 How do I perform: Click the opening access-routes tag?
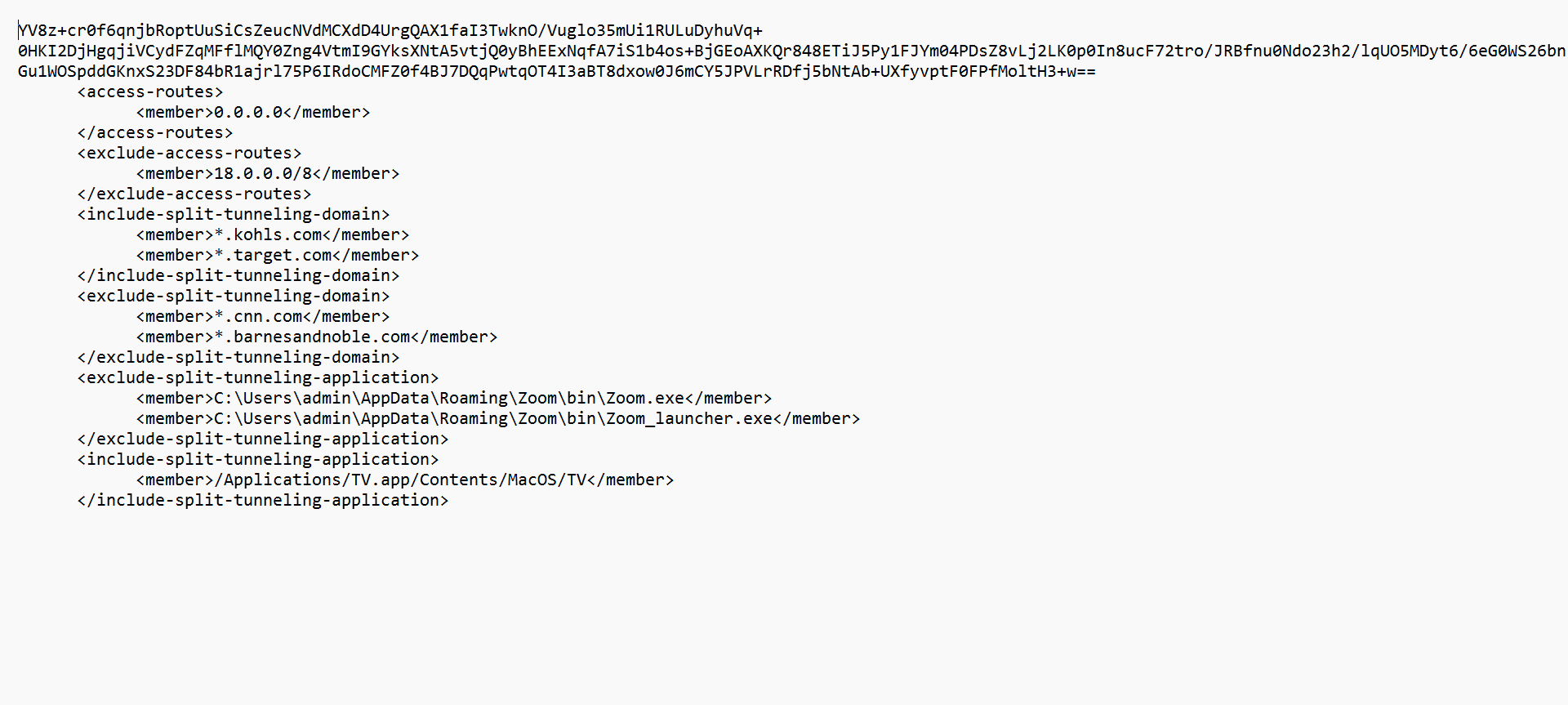150,92
